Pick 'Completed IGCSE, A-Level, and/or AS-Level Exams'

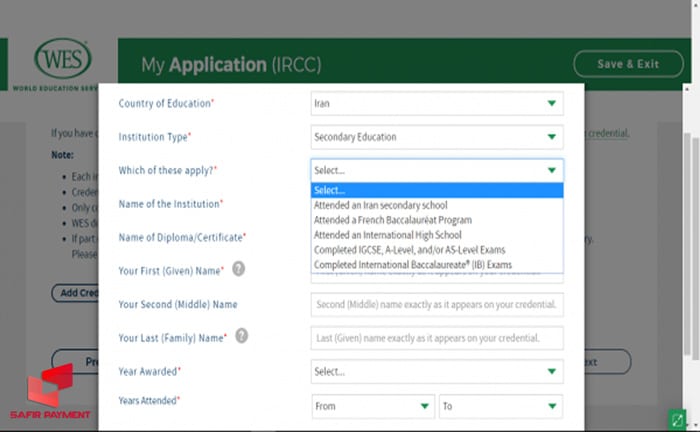[x=409, y=250]
